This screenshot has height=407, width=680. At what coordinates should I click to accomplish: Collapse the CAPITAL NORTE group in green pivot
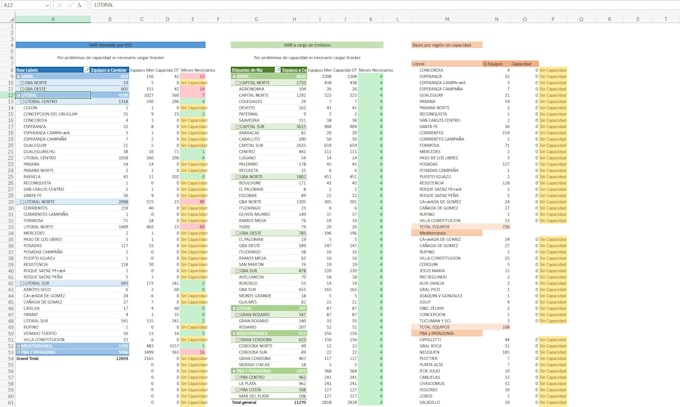tap(237, 82)
